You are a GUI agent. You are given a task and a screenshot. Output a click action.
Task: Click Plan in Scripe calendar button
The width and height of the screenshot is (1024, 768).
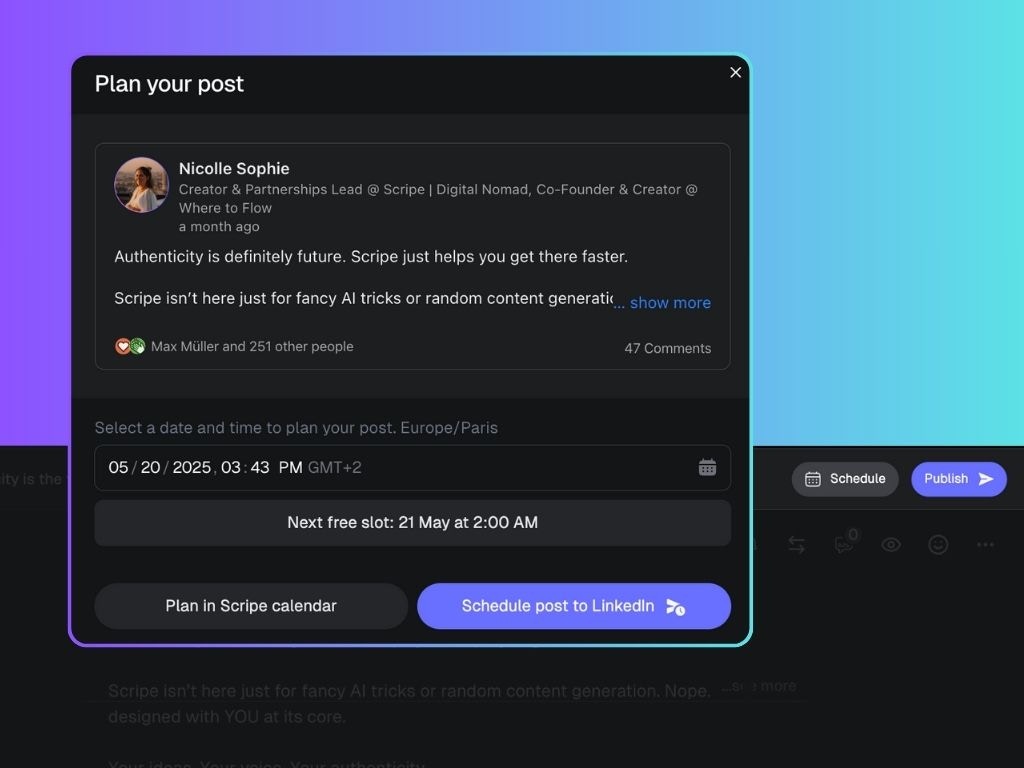coord(251,606)
